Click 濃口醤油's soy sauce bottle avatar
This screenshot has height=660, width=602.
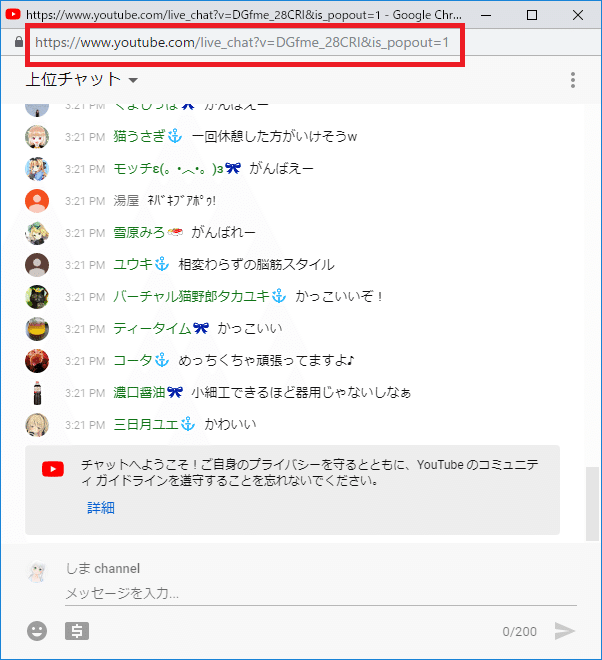coord(37,393)
